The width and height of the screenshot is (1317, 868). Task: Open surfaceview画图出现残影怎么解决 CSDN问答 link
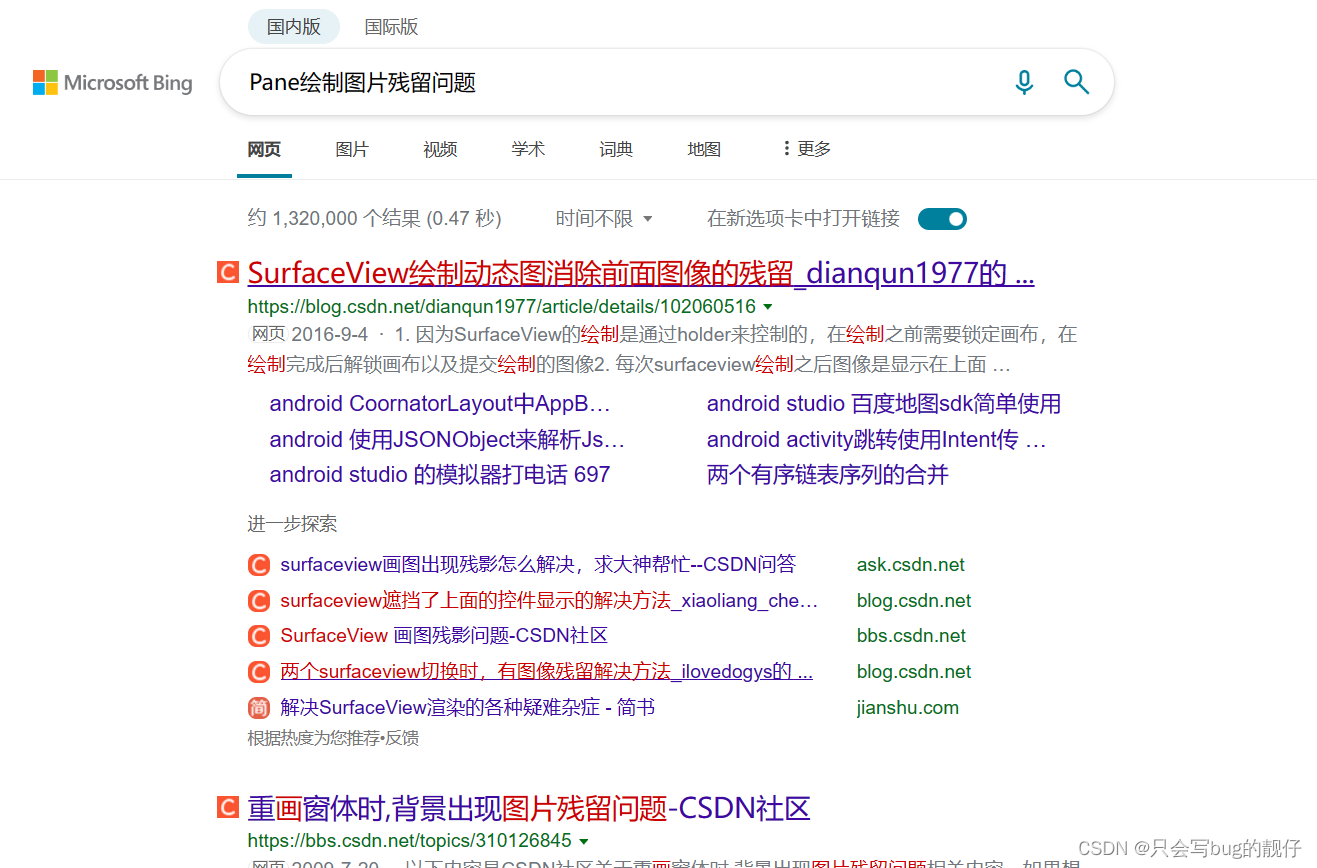538,565
